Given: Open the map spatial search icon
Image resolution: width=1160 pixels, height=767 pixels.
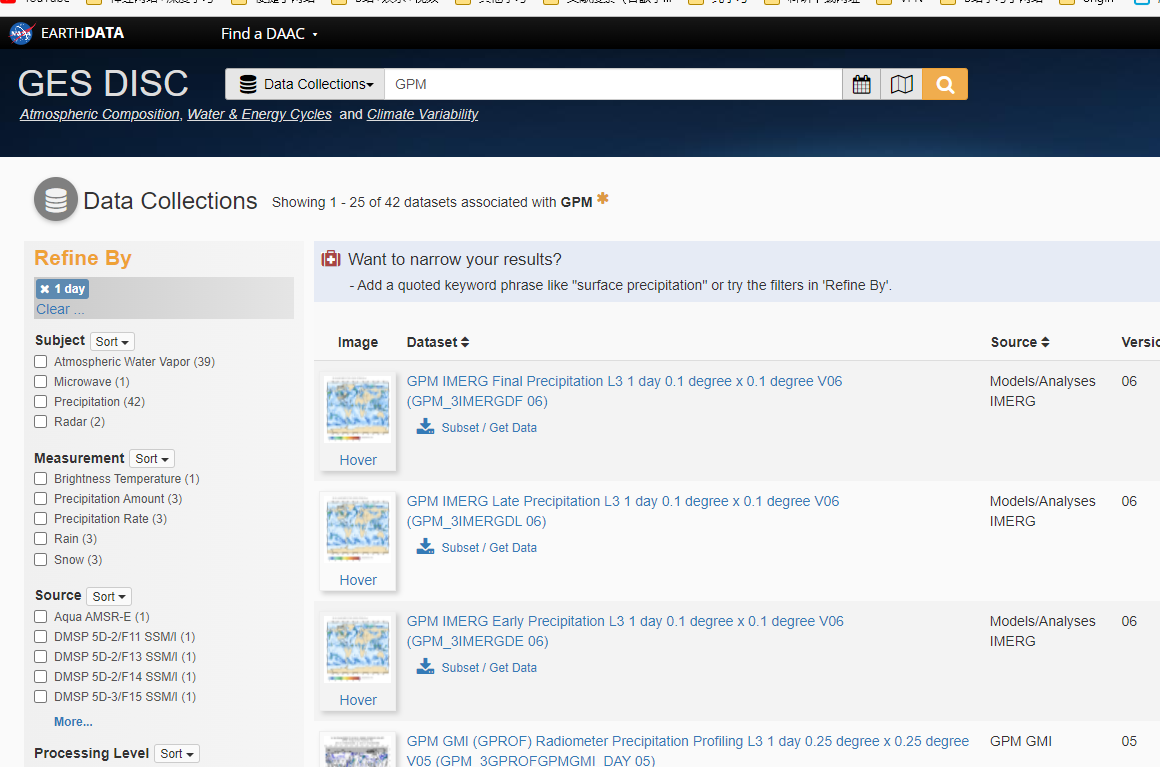Looking at the screenshot, I should 902,84.
